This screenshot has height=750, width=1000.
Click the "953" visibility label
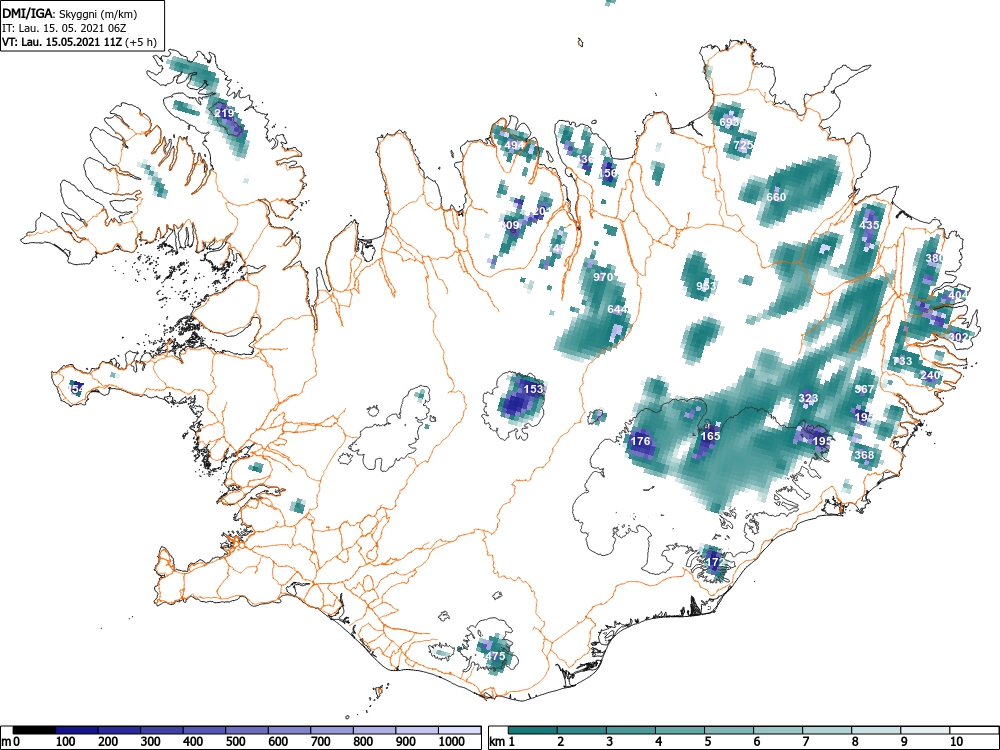(706, 285)
